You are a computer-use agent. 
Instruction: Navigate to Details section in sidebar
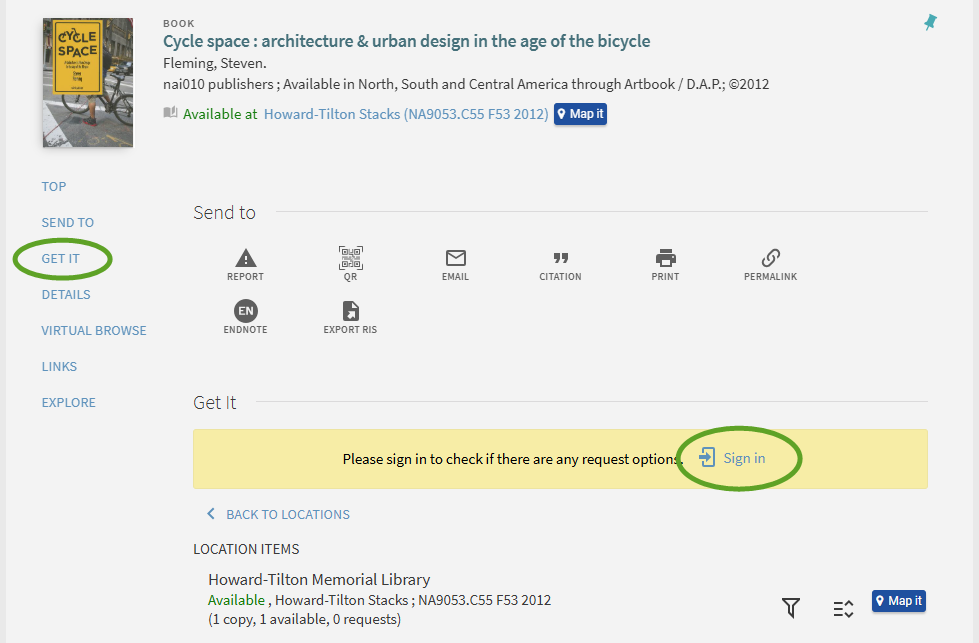point(66,294)
